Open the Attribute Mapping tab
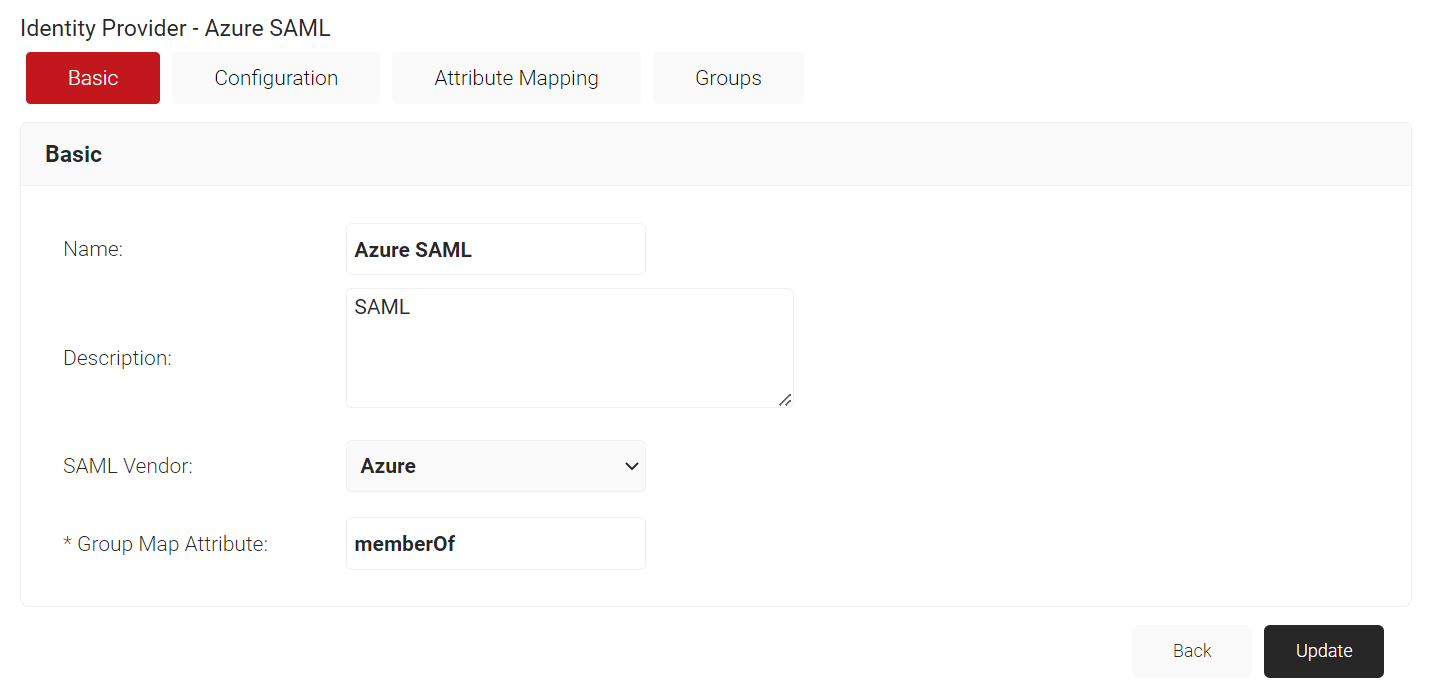The height and width of the screenshot is (694, 1431). pos(516,78)
